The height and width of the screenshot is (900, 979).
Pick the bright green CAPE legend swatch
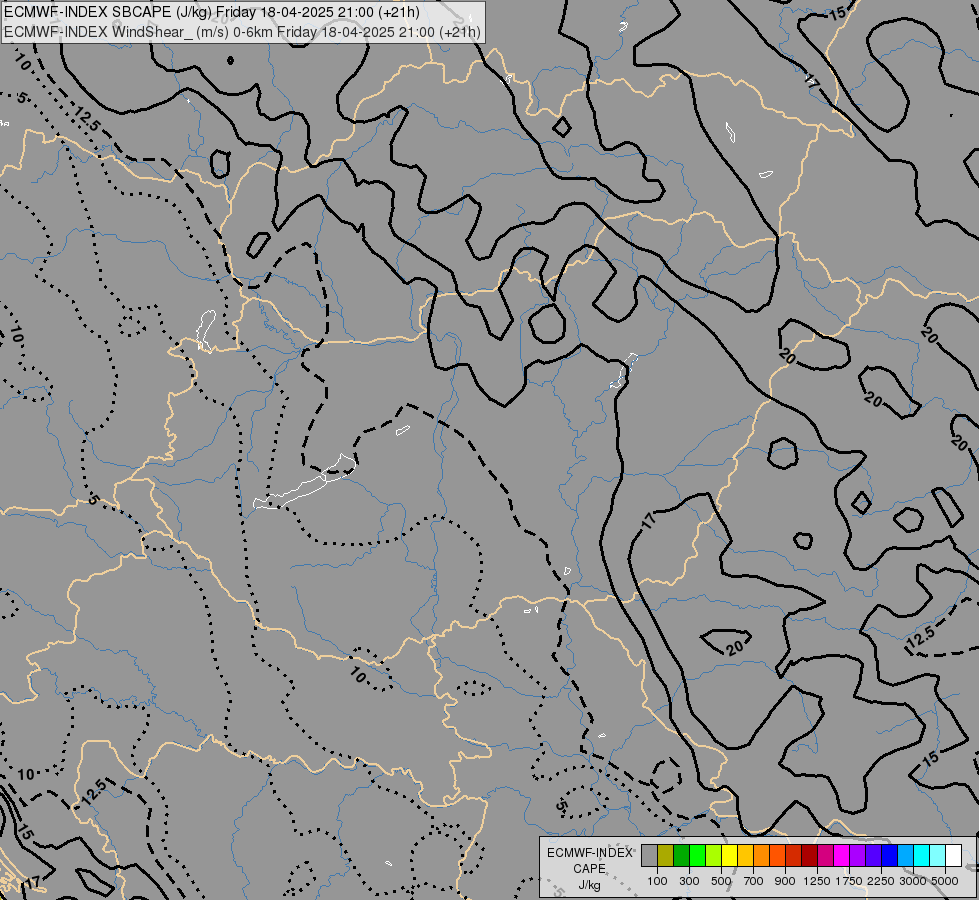pyautogui.click(x=697, y=855)
